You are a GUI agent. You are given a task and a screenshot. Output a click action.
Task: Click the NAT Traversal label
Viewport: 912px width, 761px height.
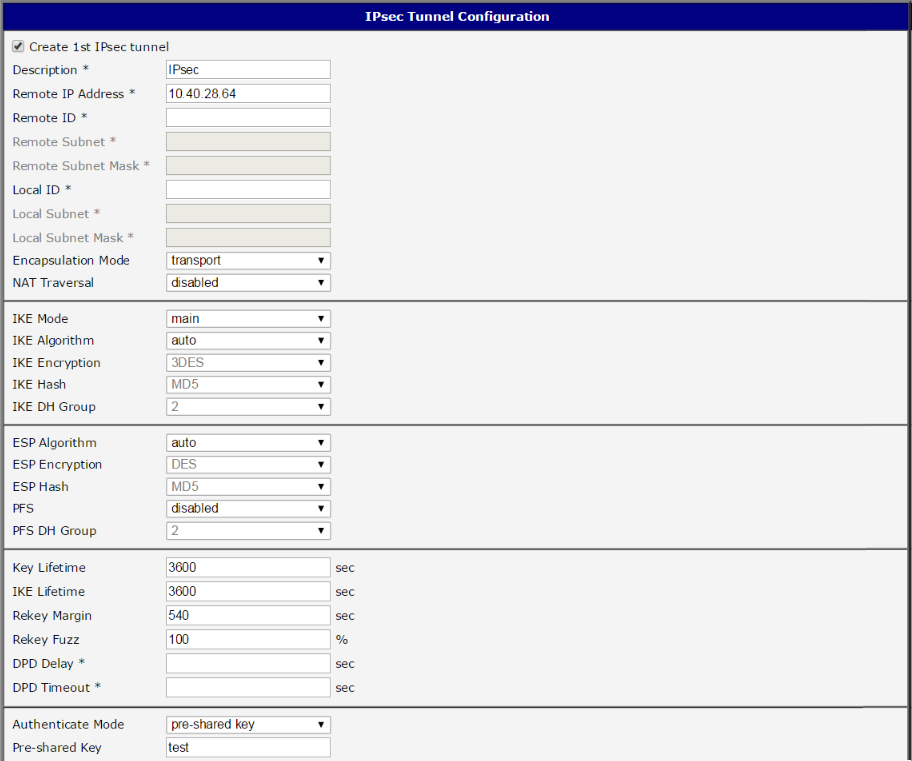[x=53, y=283]
